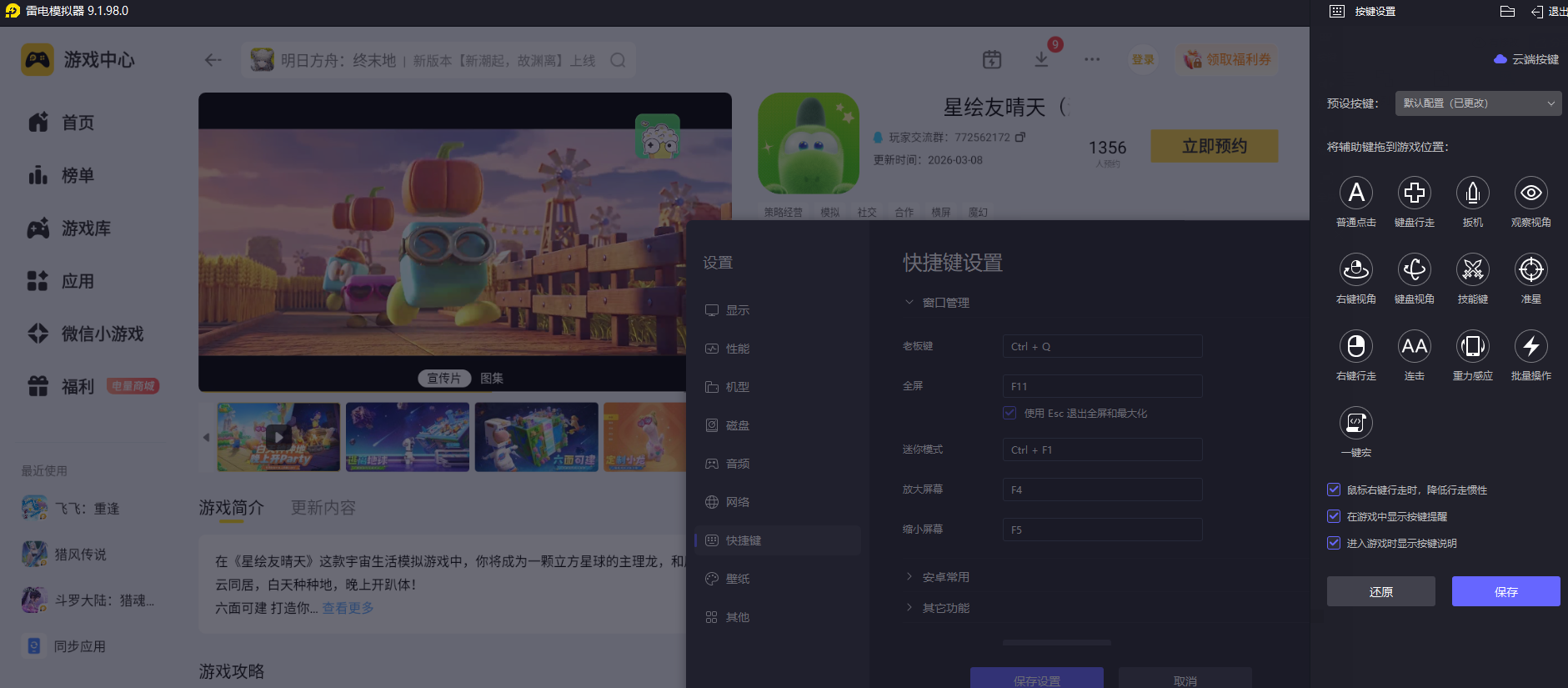Click the 迷你模式 shortcut field Ctrl + F1
Screen dimensions: 1568x688
(1103, 449)
